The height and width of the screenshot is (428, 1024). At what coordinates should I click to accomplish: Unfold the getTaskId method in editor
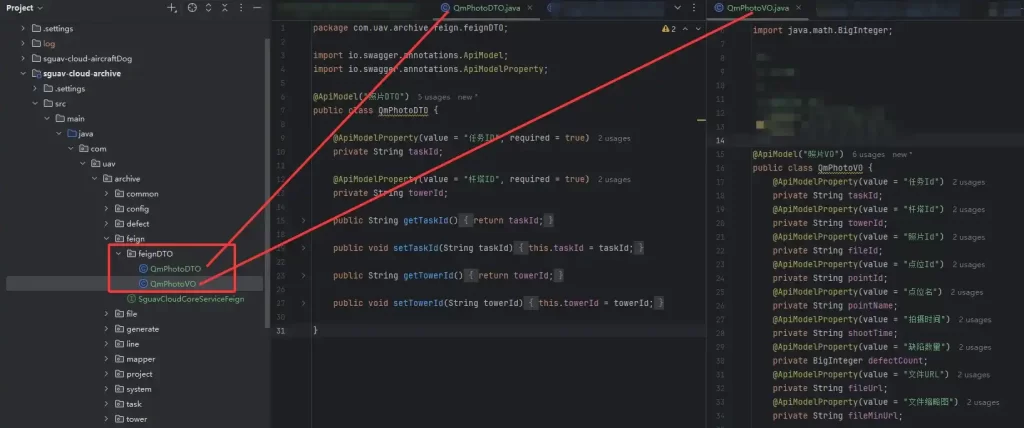tap(304, 219)
